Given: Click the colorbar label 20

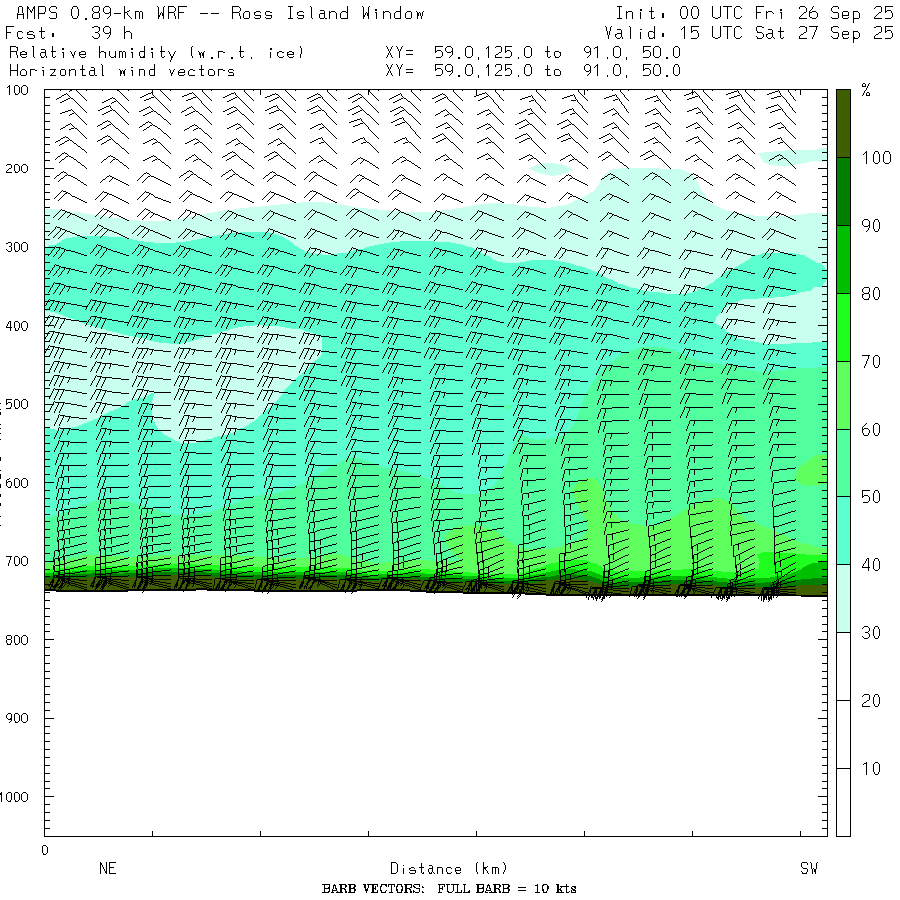Looking at the screenshot, I should click(x=871, y=700).
